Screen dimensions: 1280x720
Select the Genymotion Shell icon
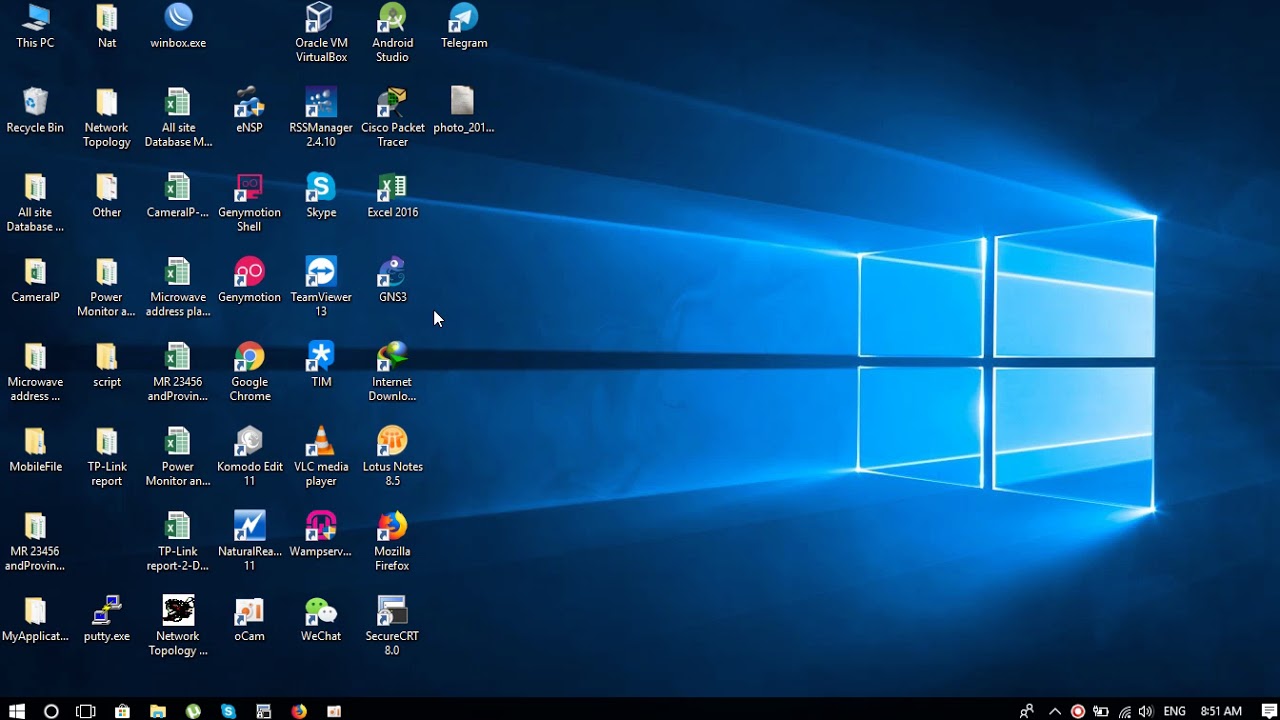point(249,203)
